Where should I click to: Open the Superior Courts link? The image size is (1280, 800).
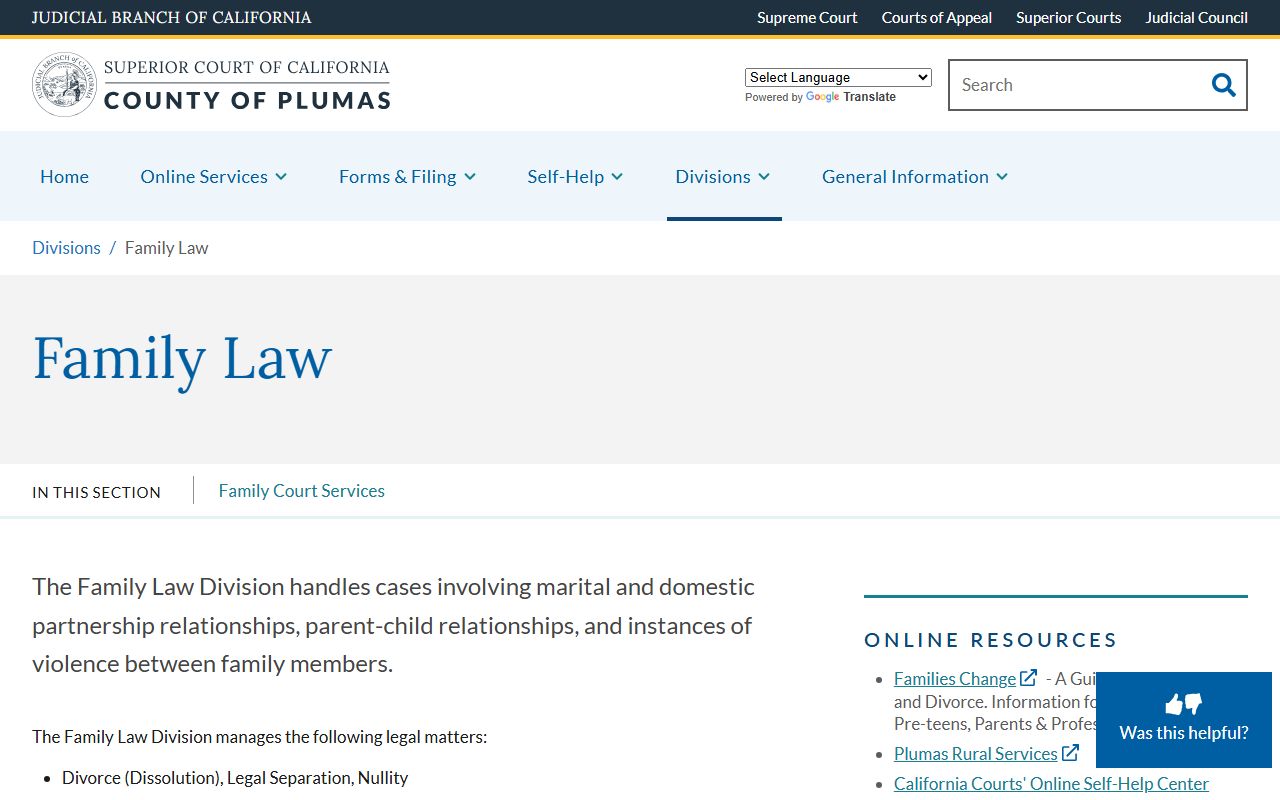click(1068, 17)
